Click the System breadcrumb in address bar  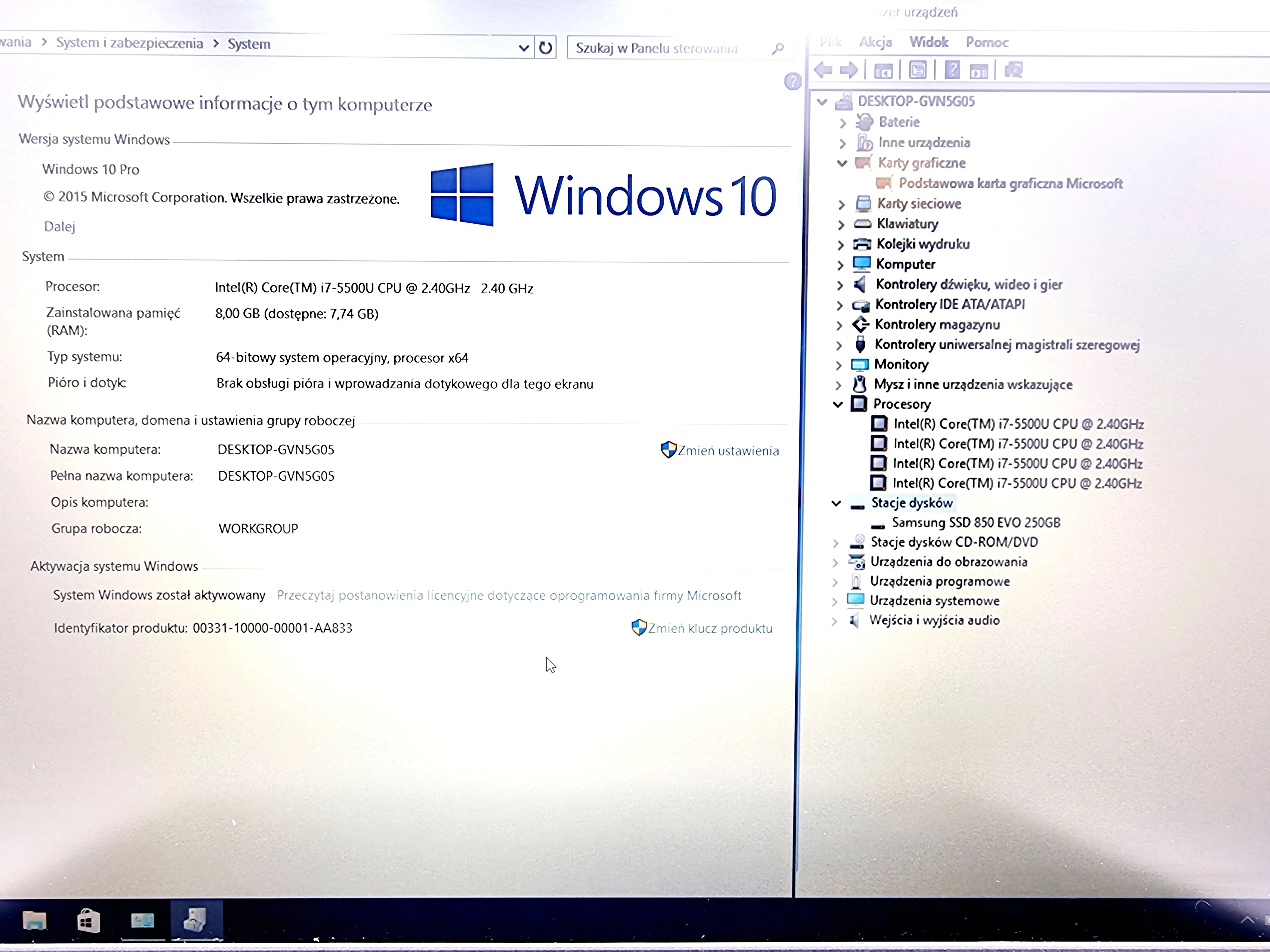point(249,44)
